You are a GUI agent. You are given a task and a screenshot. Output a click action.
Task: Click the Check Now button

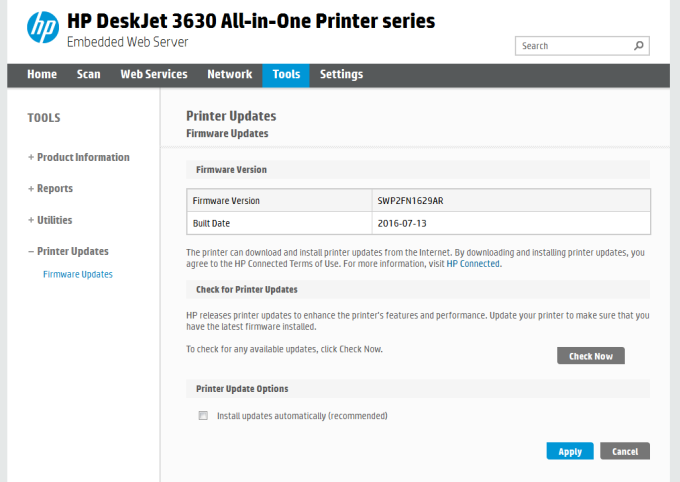591,356
